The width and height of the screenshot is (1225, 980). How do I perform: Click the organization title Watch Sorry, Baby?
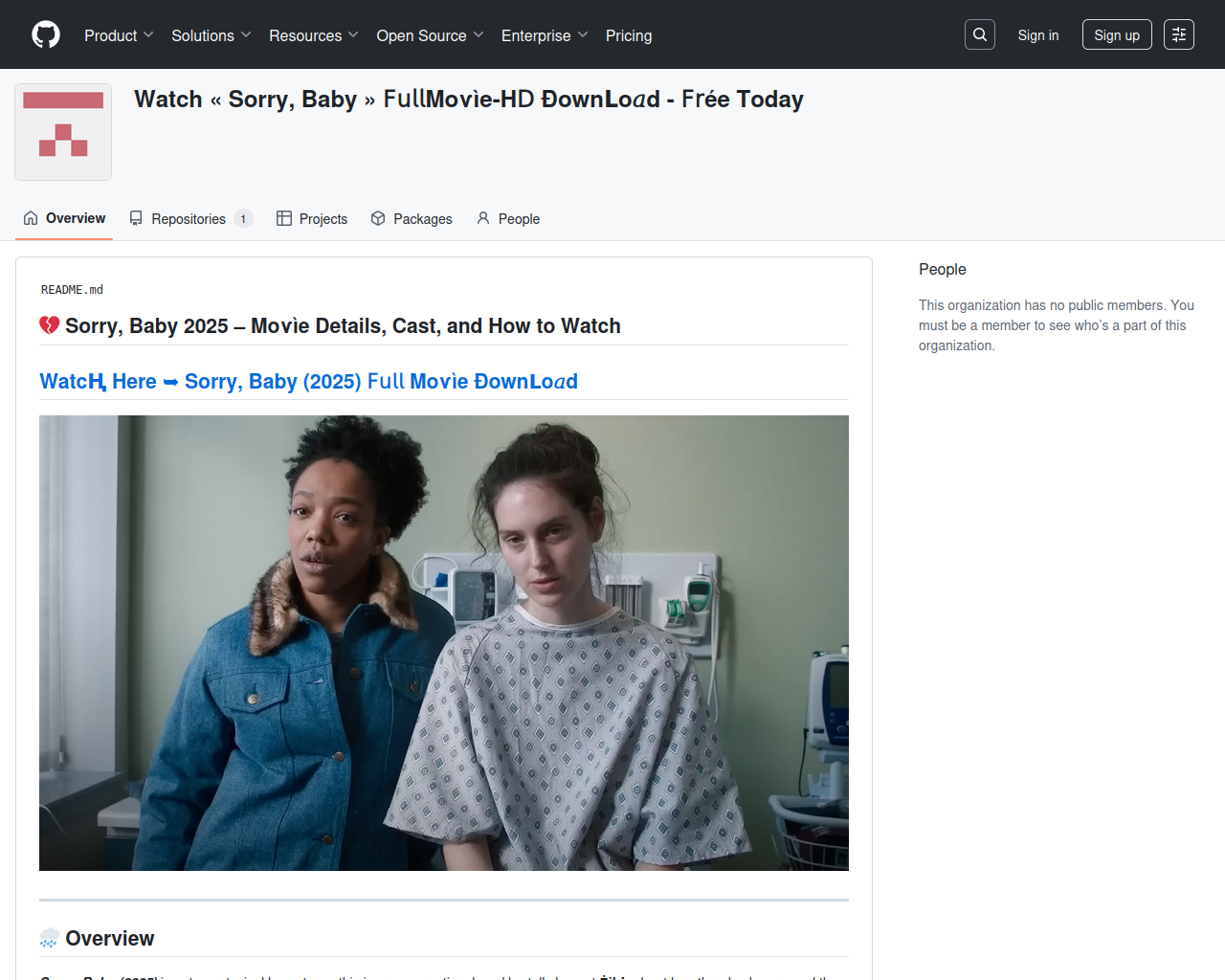469,99
